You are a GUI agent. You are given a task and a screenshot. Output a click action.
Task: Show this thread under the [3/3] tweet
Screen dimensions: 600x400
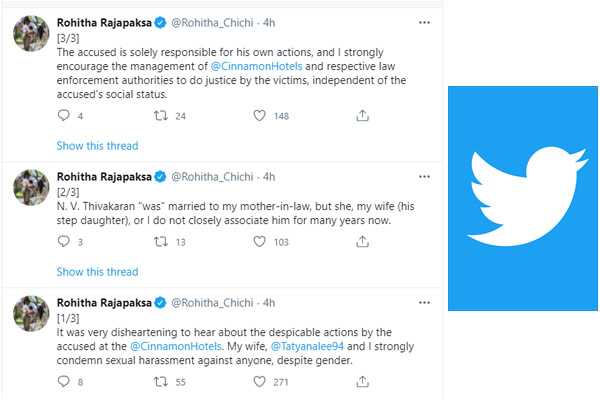(97, 146)
